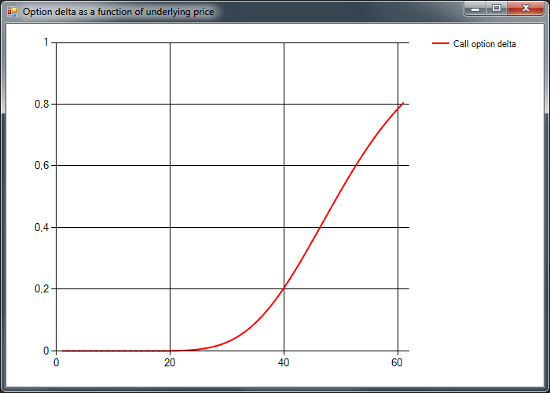Click the y-axis label 0,2
550x393 pixels.
(x=41, y=289)
